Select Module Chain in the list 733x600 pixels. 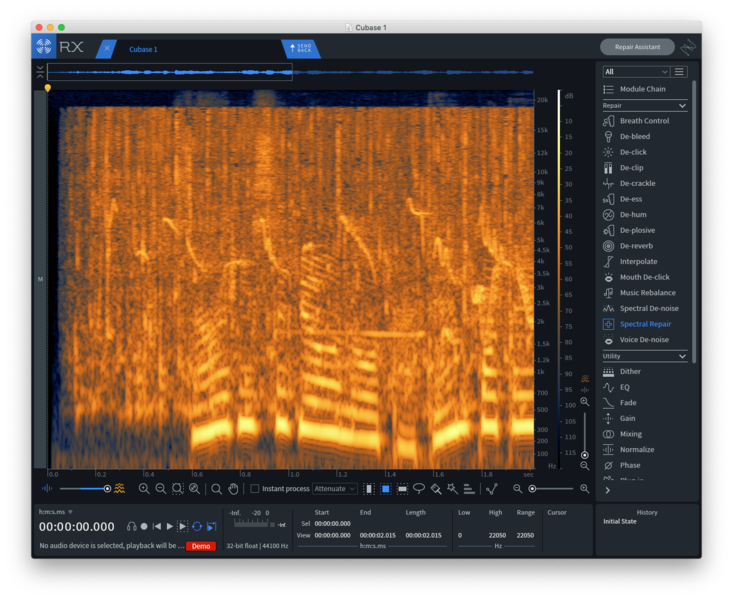click(642, 89)
